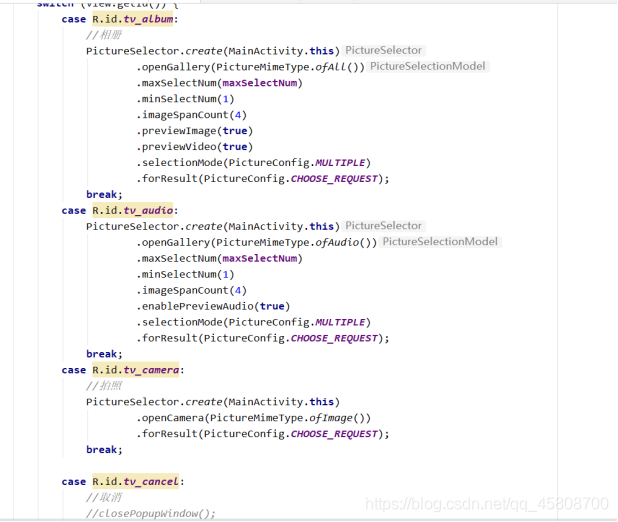618x522 pixels.
Task: Click '.openCamera(PictureMimeType.ofImage())' call
Action: (x=253, y=418)
